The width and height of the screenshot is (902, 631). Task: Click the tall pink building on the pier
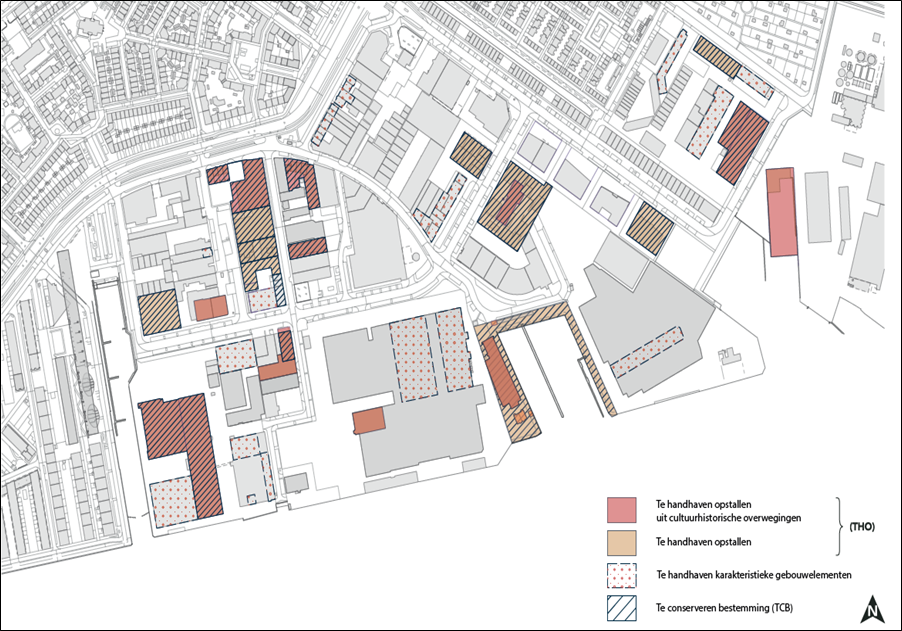click(783, 212)
